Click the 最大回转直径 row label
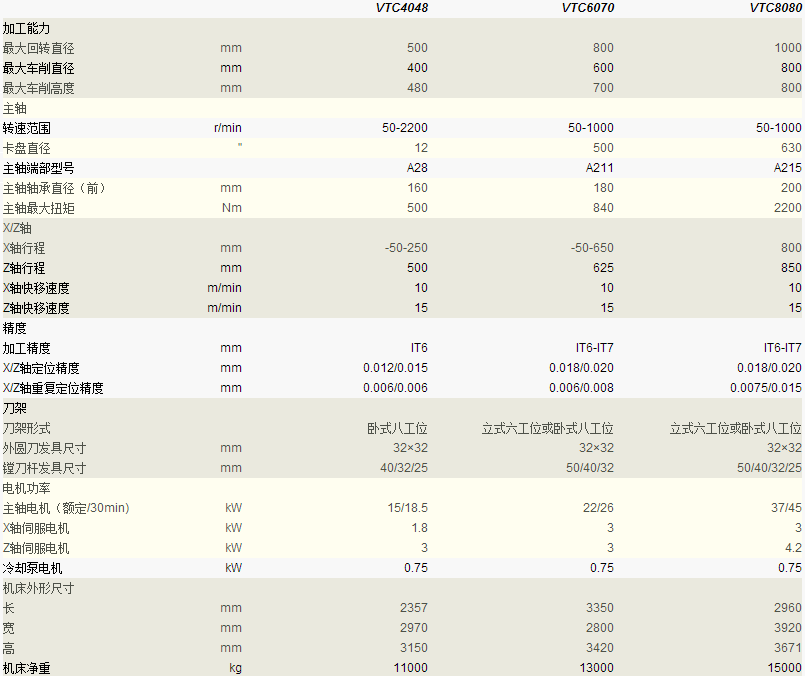This screenshot has height=676, width=805. click(39, 48)
